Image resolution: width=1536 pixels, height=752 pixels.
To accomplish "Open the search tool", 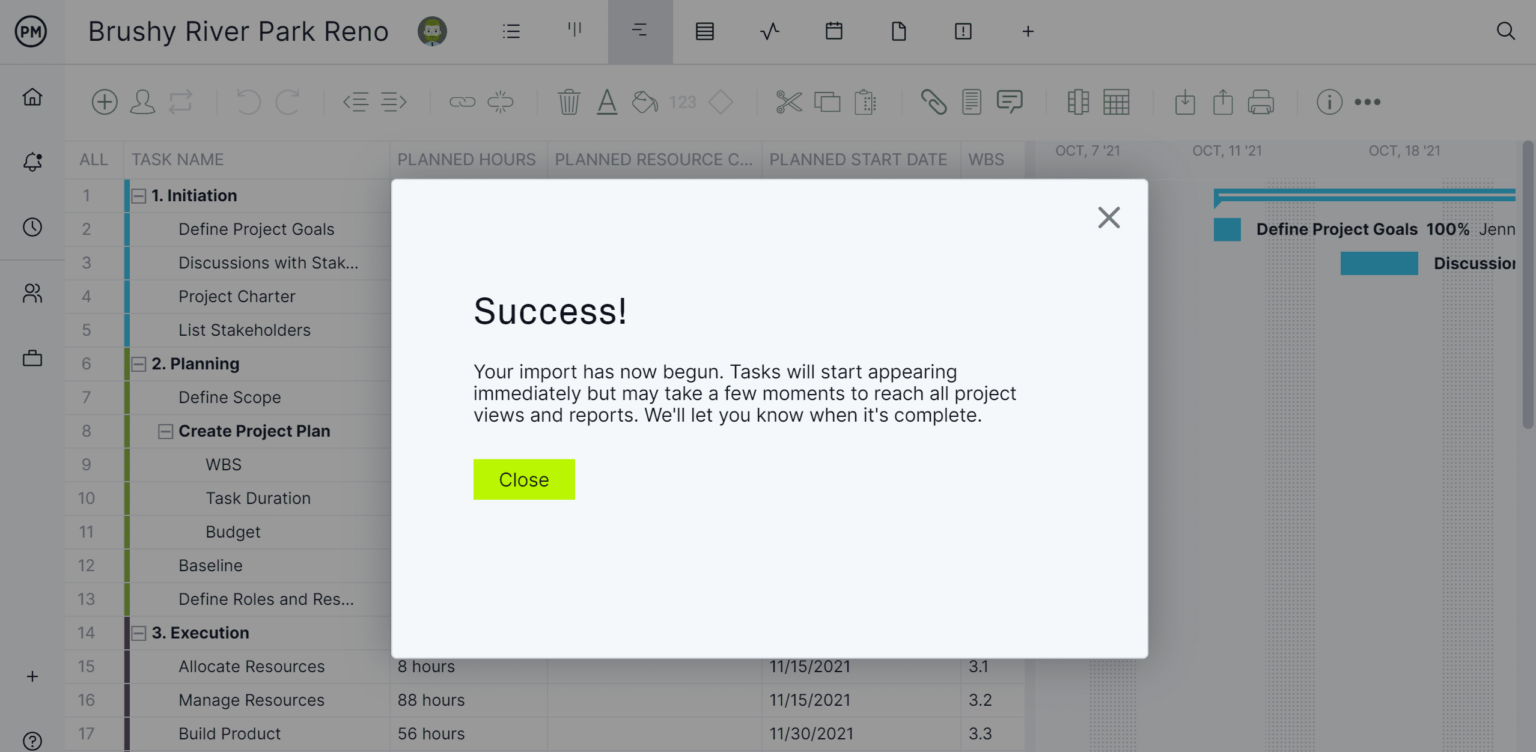I will point(1505,30).
